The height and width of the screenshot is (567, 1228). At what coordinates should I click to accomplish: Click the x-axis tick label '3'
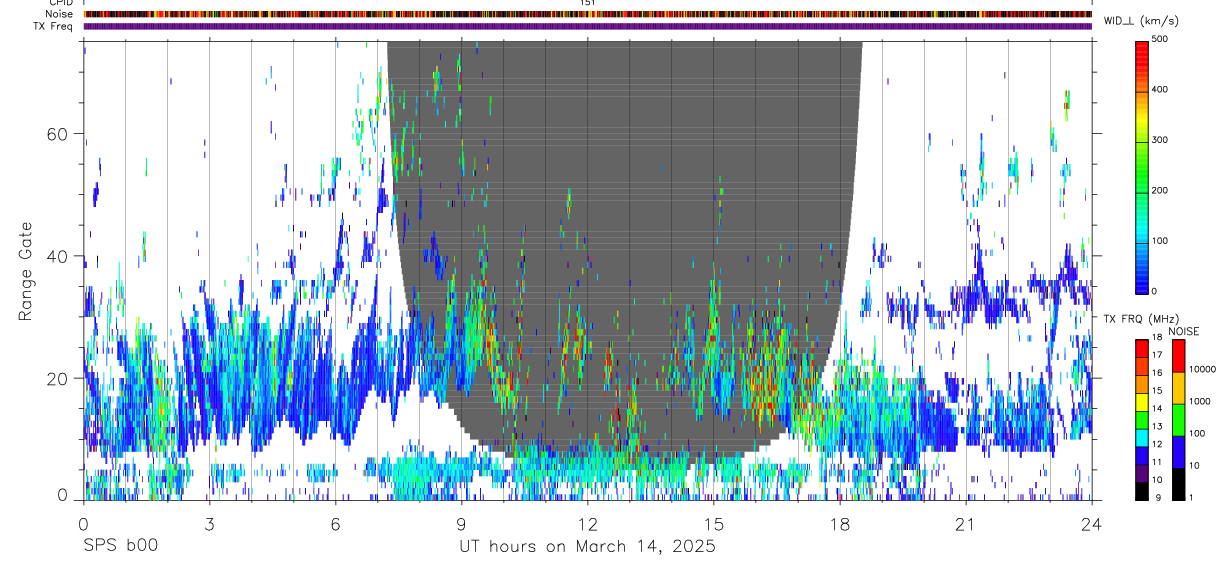pyautogui.click(x=209, y=524)
